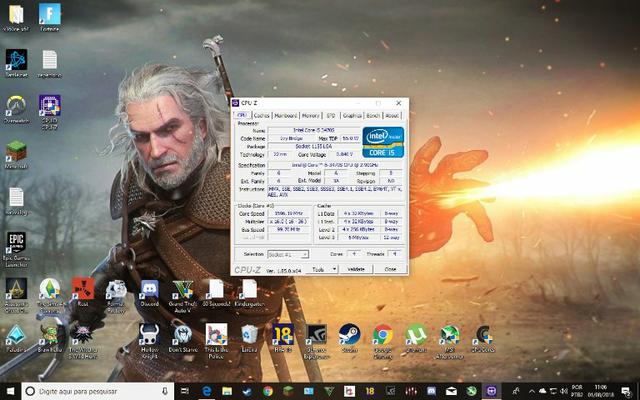Open Task View from the taskbar
The image size is (640, 400).
coord(185,391)
